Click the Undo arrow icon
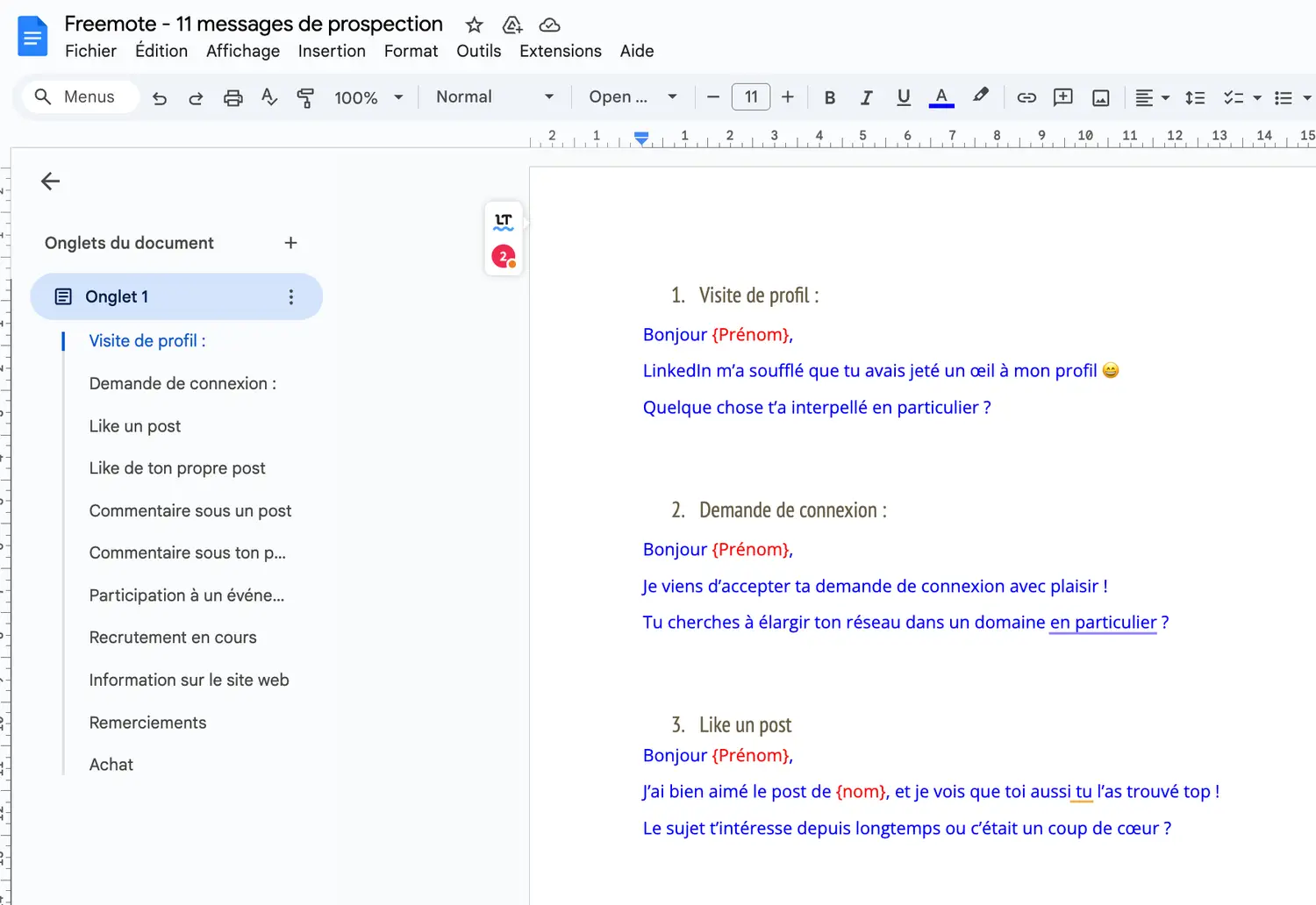 pos(159,98)
